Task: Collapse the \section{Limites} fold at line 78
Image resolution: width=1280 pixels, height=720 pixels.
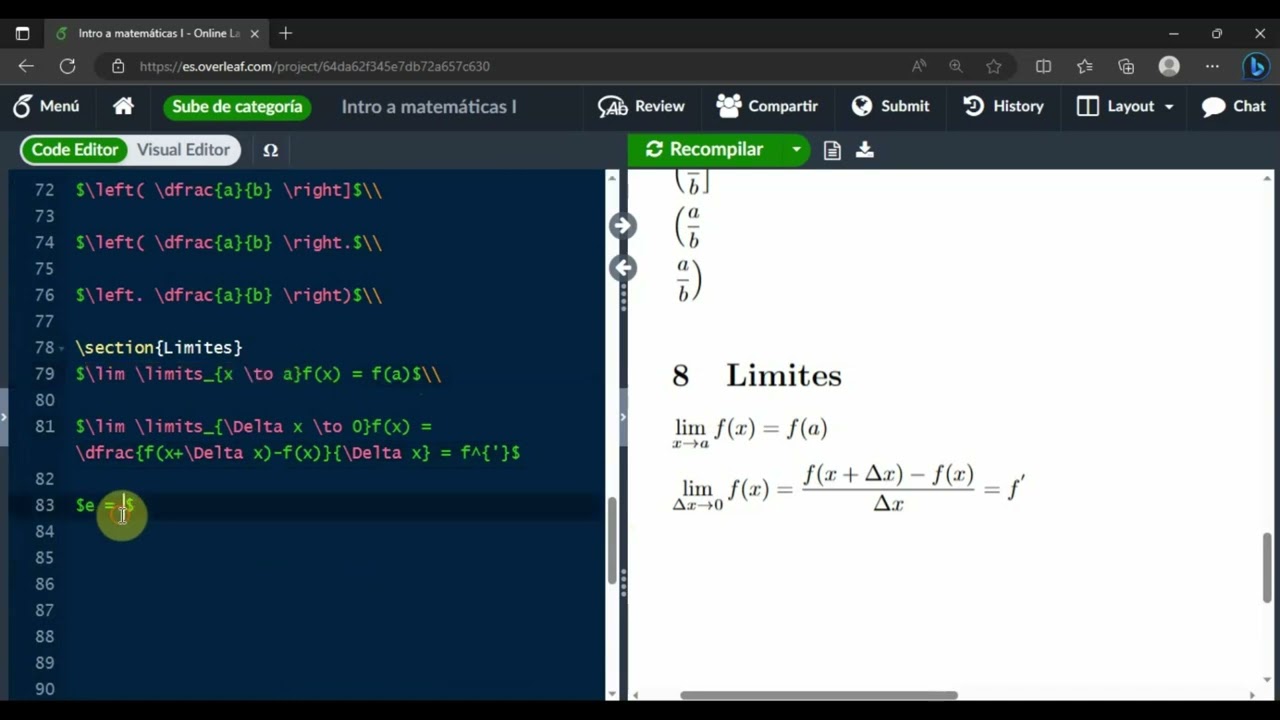Action: (62, 348)
